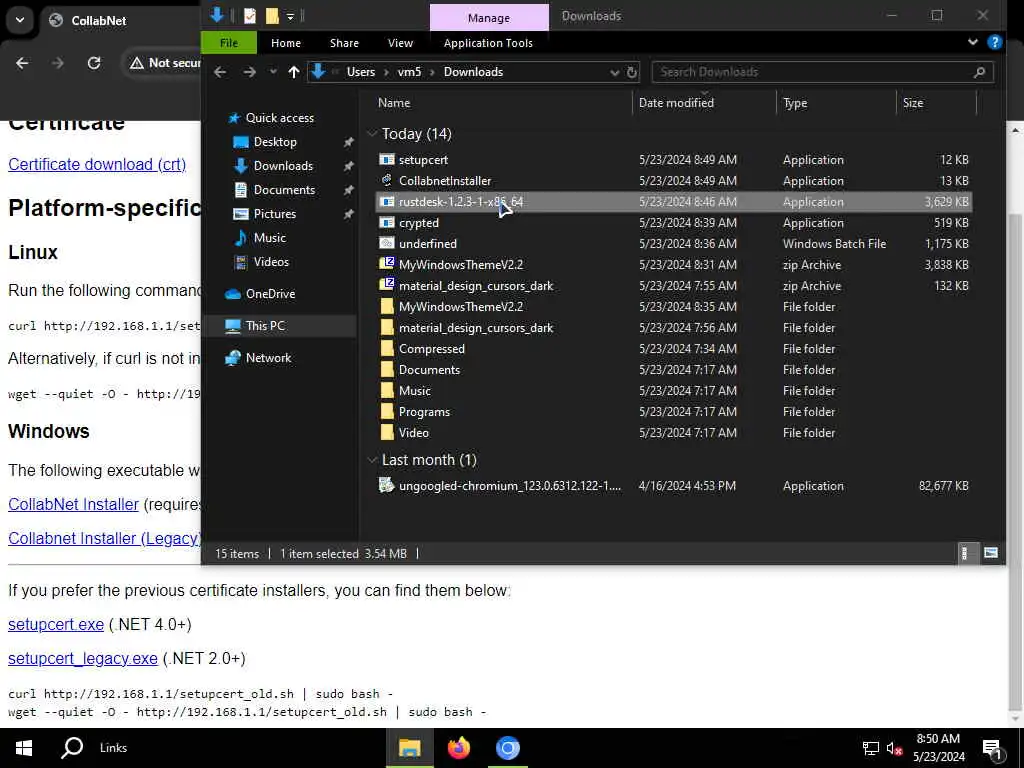Refresh the Downloads folder view
Image resolution: width=1024 pixels, height=768 pixels.
coord(632,72)
